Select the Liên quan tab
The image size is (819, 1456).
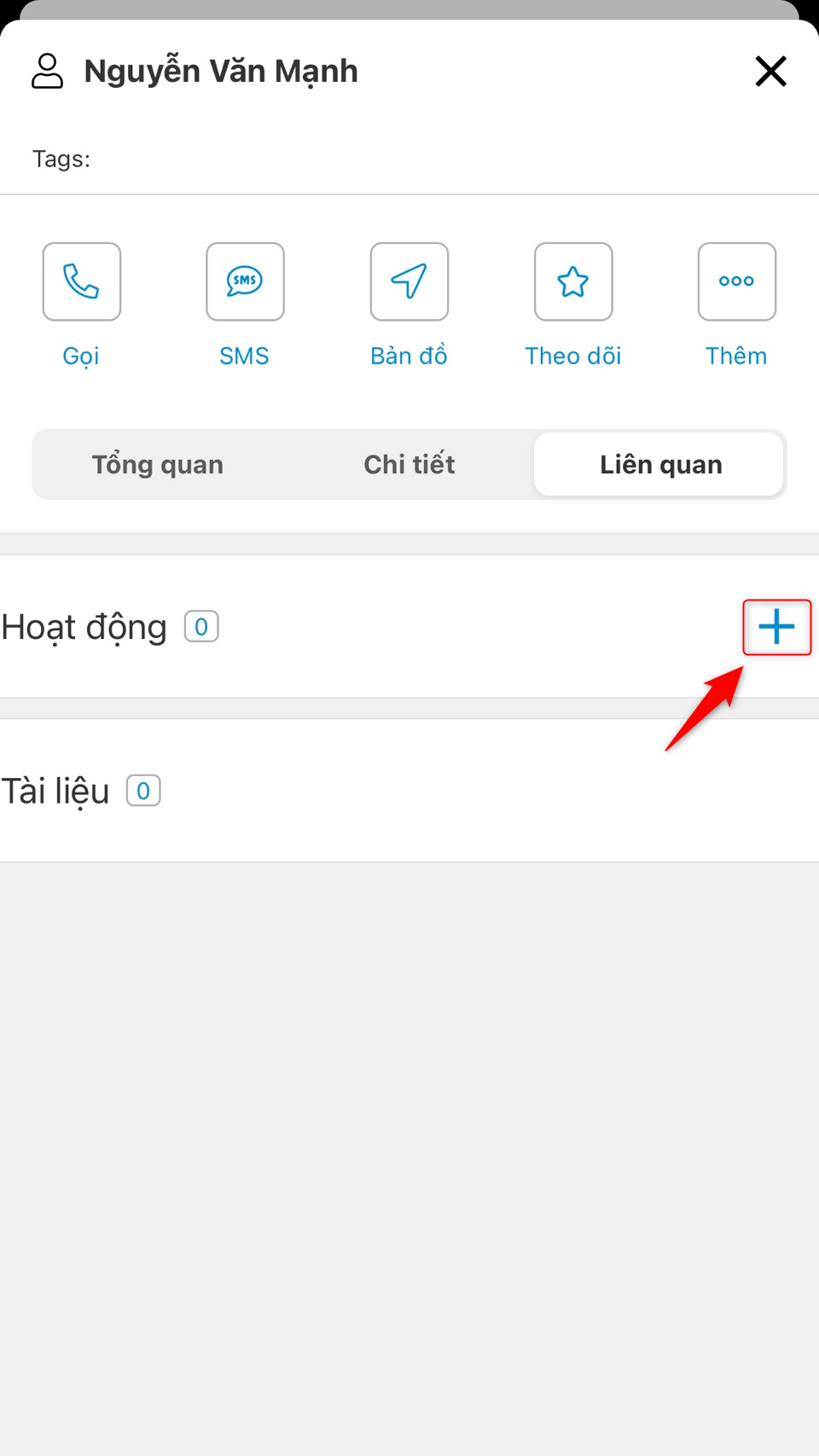click(659, 464)
